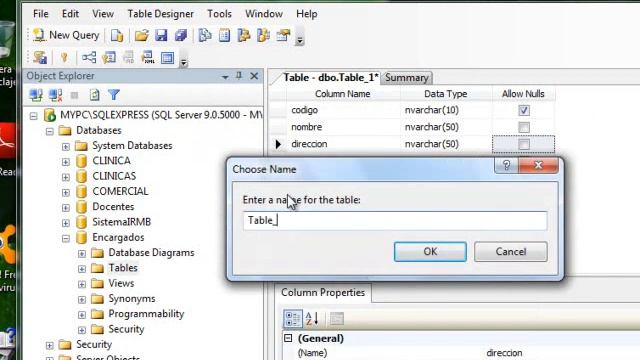This screenshot has height=360, width=640.
Task: Open the View menu
Action: [x=103, y=14]
